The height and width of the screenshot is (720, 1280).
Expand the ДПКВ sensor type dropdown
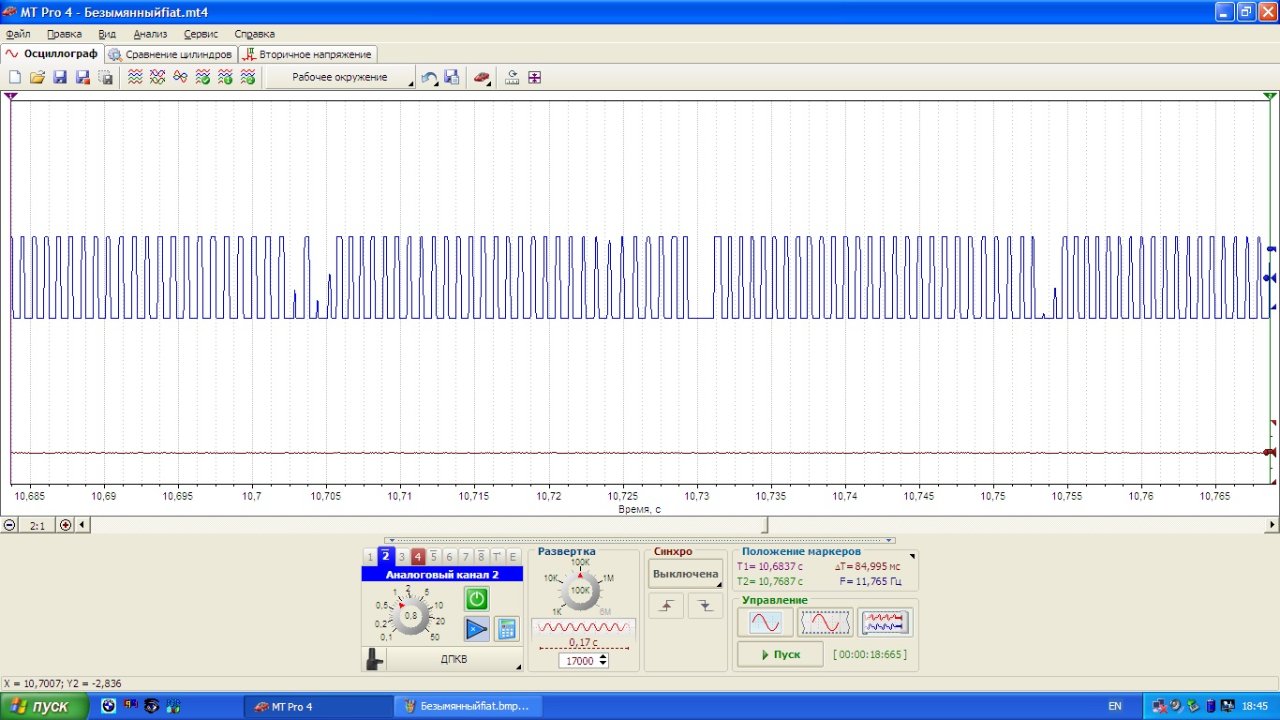[454, 660]
